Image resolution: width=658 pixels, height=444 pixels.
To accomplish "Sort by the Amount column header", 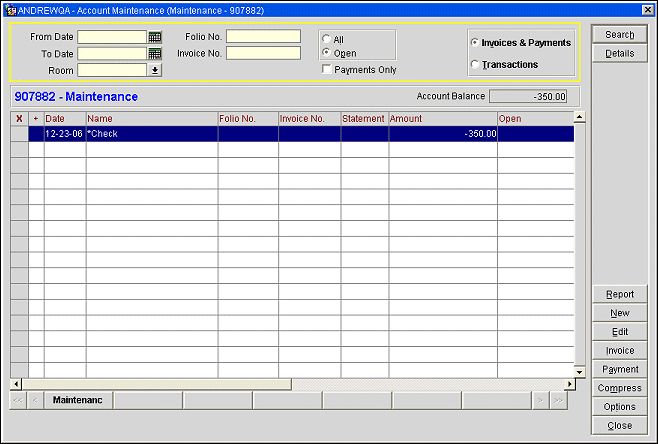I will click(x=442, y=118).
